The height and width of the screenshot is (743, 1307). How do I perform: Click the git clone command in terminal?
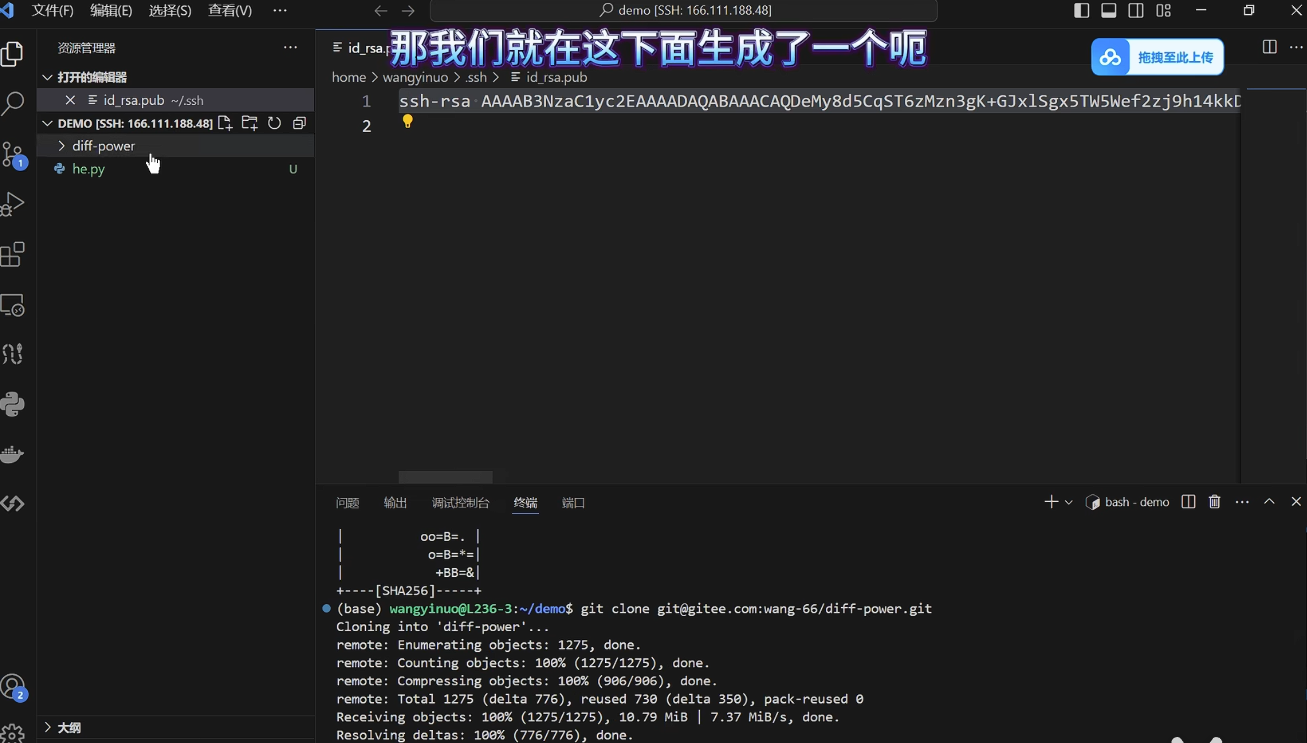point(756,608)
